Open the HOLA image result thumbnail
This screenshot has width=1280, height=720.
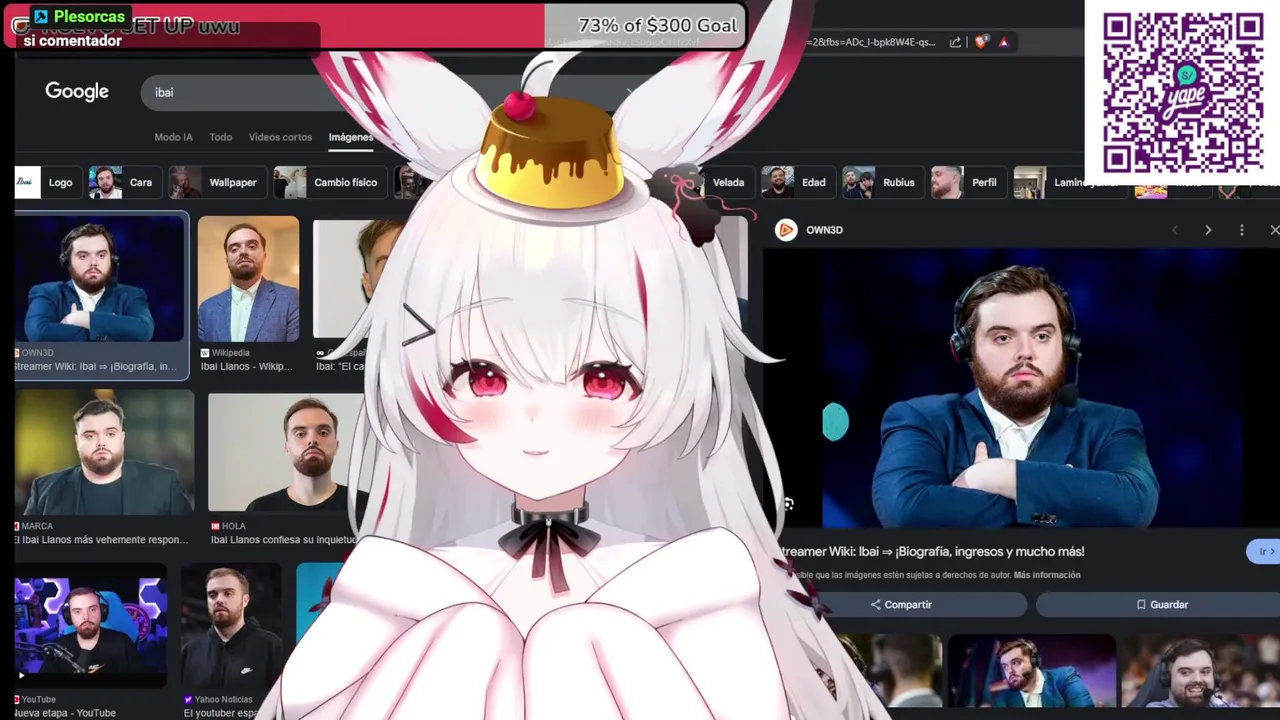pyautogui.click(x=288, y=452)
